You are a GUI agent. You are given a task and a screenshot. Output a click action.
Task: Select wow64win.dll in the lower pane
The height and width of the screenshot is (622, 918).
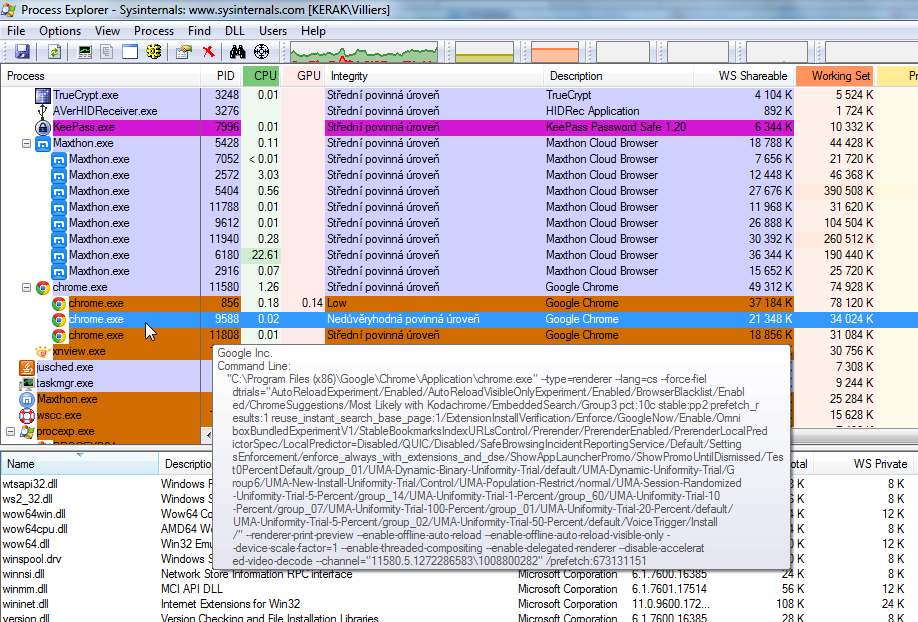34,514
